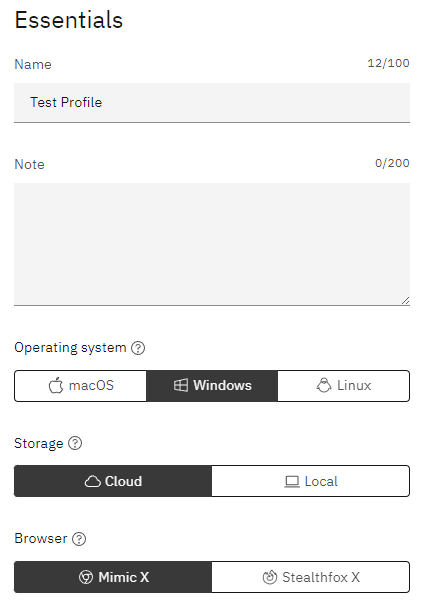Click the Storage label text
Image resolution: width=429 pixels, height=615 pixels.
[38, 444]
